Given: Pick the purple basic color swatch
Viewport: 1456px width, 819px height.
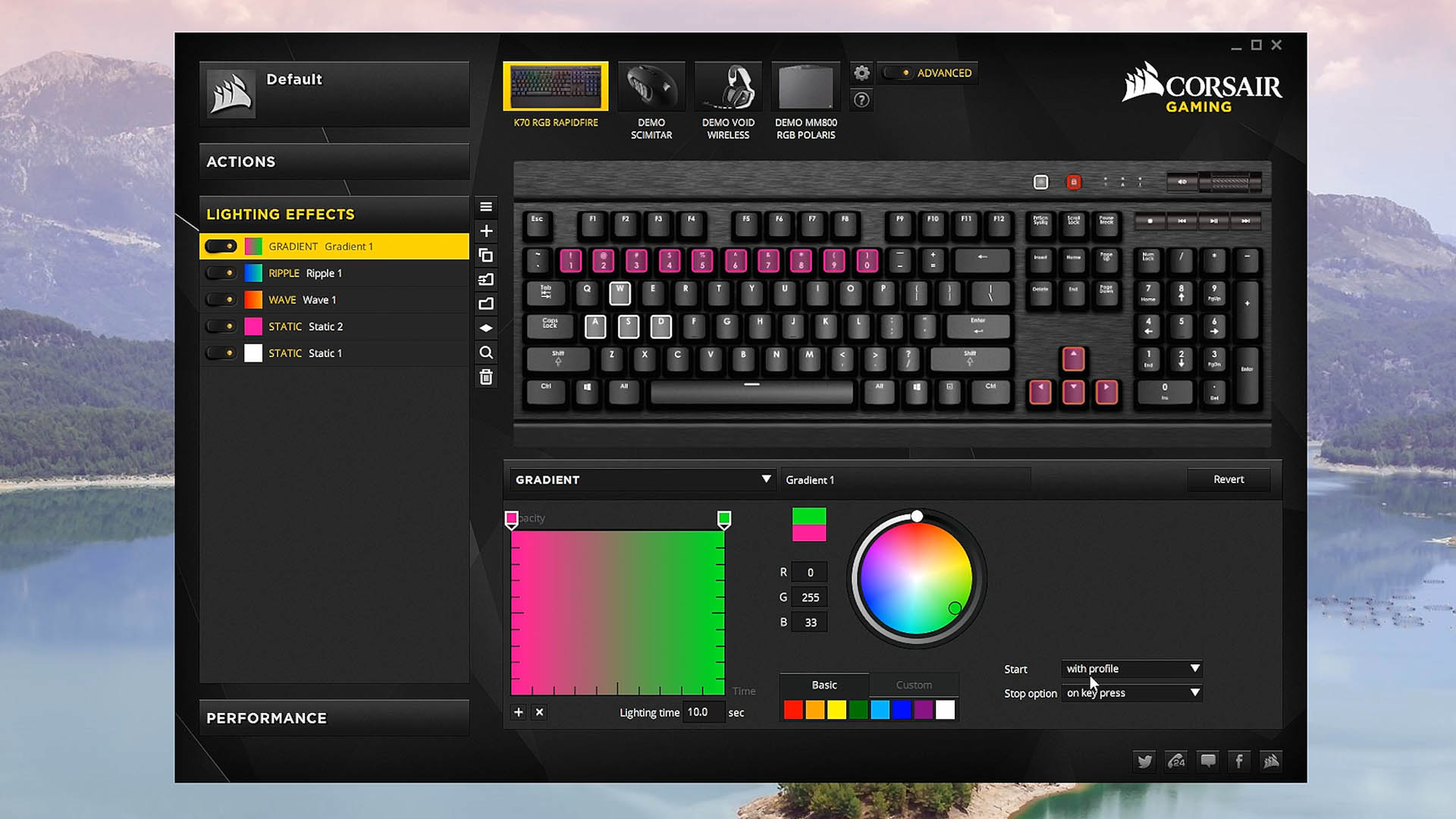Looking at the screenshot, I should click(x=923, y=710).
